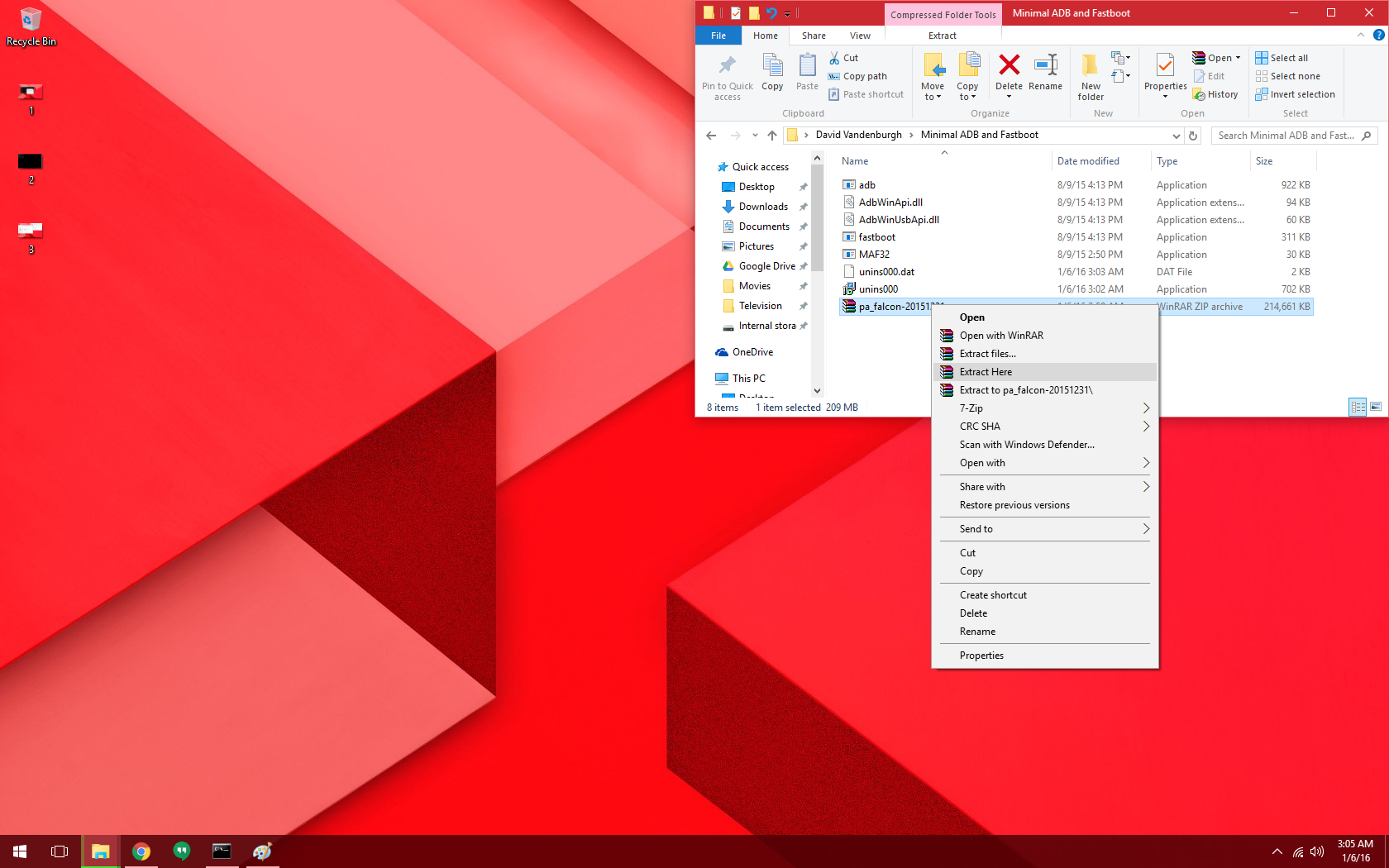Choose Extract files... from context menu
This screenshot has width=1389, height=868.
click(1045, 354)
